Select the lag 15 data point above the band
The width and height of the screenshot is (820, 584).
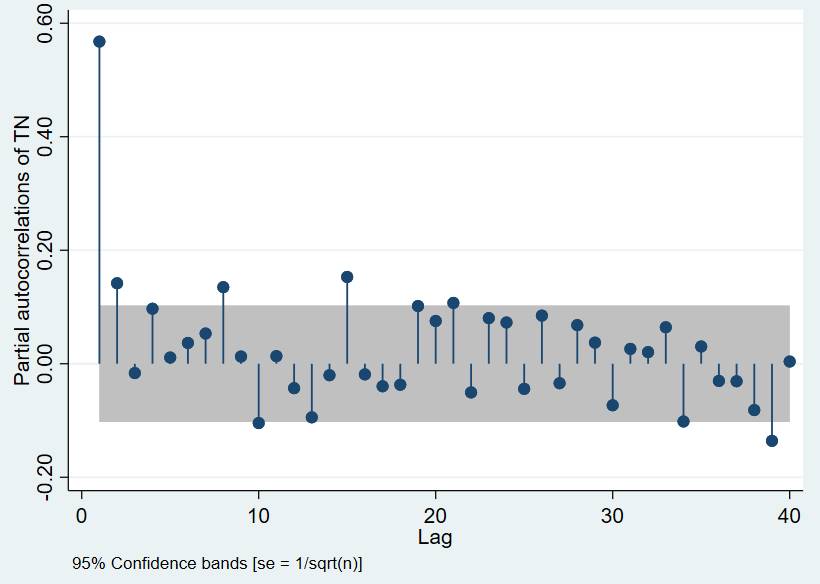pos(347,277)
